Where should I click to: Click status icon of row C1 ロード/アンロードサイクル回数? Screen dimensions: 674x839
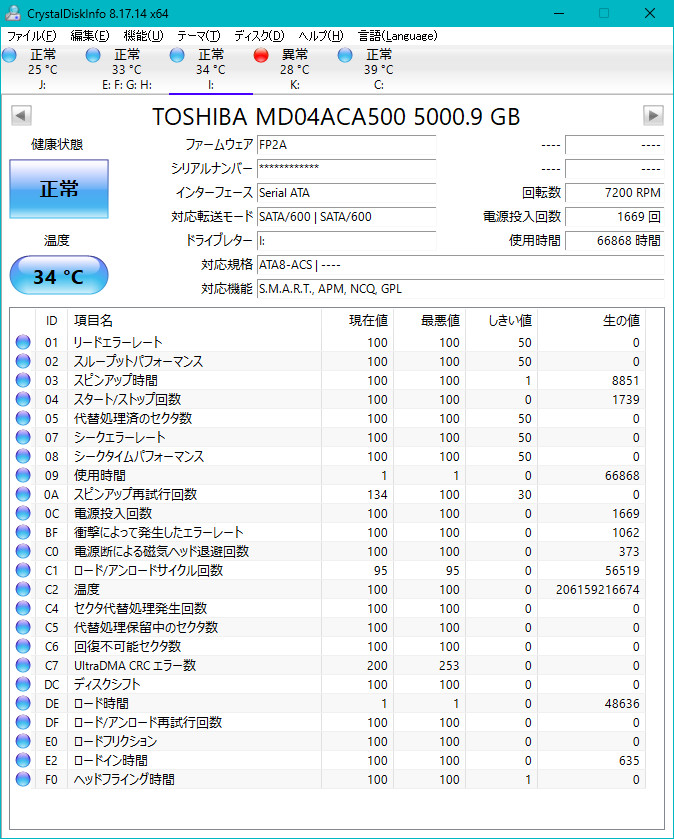[x=23, y=570]
